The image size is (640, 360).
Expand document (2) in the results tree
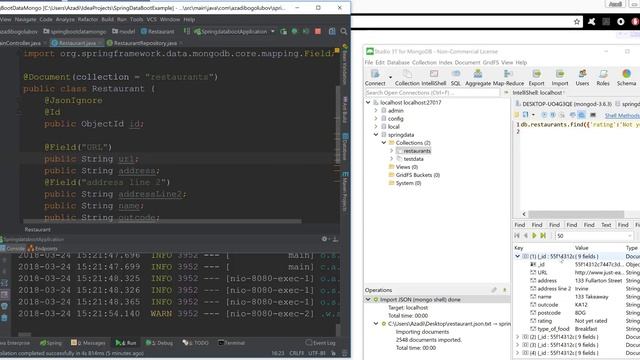tap(518, 337)
